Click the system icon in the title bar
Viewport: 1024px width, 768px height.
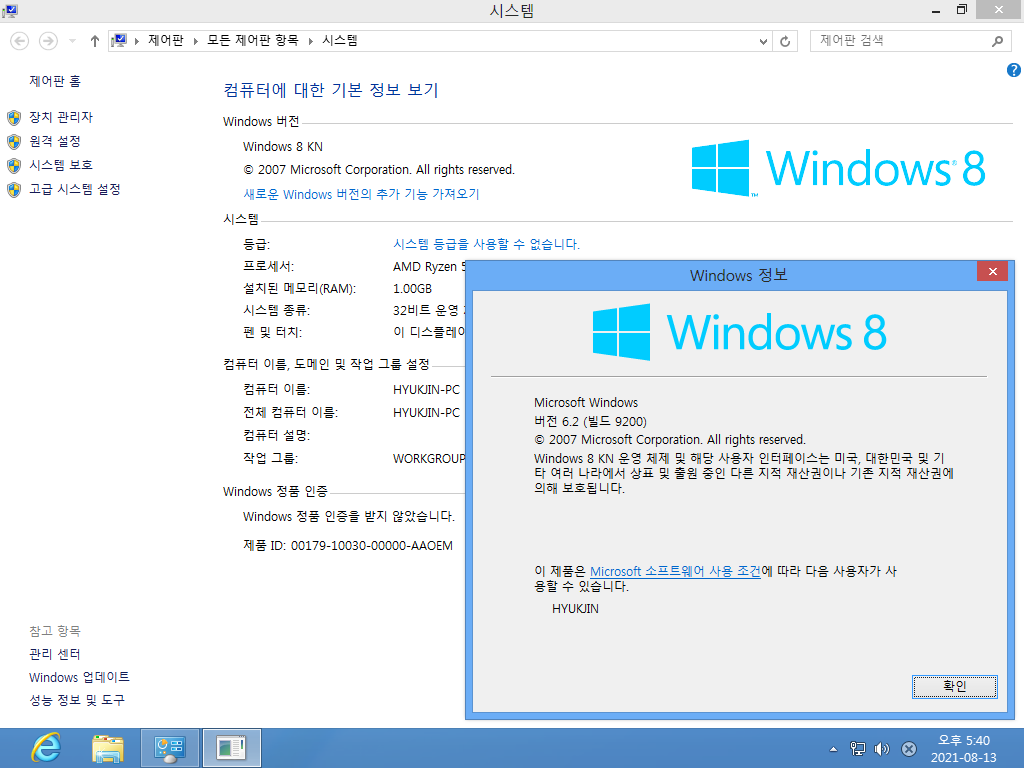[x=10, y=10]
